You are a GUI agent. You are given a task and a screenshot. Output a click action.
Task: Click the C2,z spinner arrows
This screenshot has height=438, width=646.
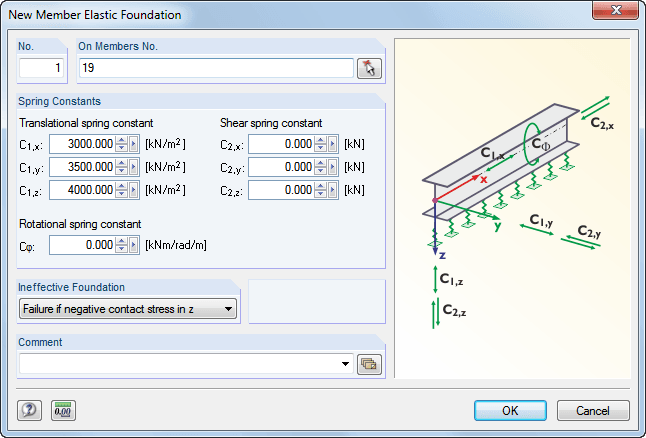pos(321,189)
